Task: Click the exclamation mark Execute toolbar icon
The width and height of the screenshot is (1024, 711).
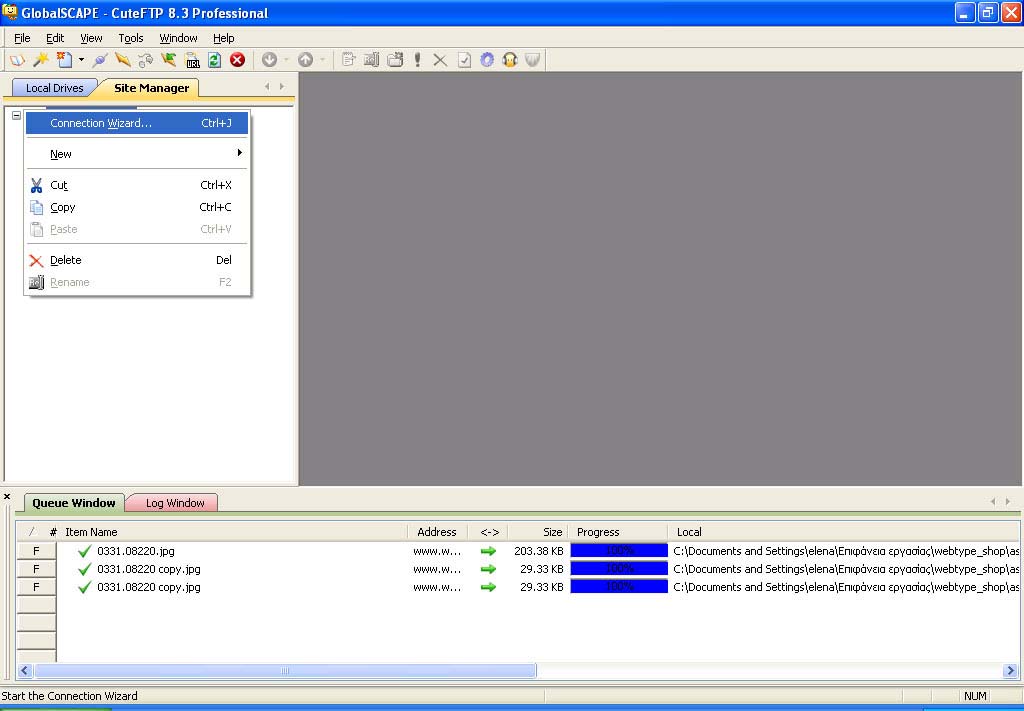Action: pyautogui.click(x=418, y=60)
